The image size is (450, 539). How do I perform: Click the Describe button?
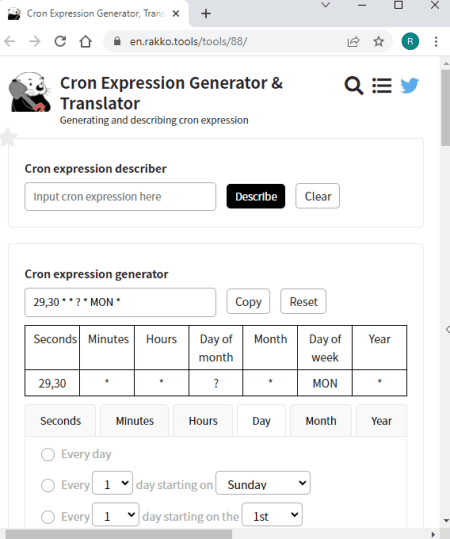(256, 196)
